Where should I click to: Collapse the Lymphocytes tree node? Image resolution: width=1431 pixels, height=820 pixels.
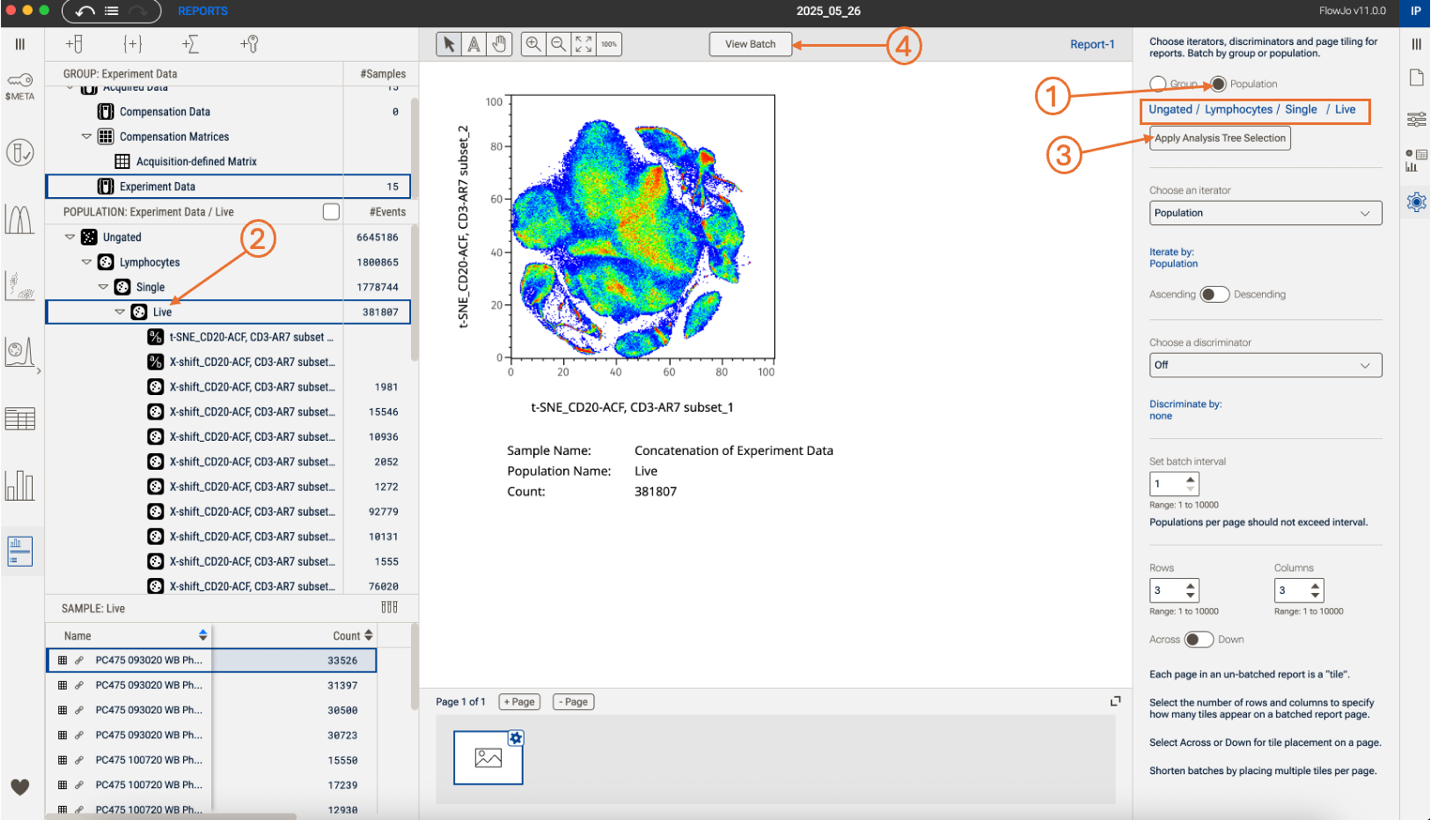coord(86,263)
